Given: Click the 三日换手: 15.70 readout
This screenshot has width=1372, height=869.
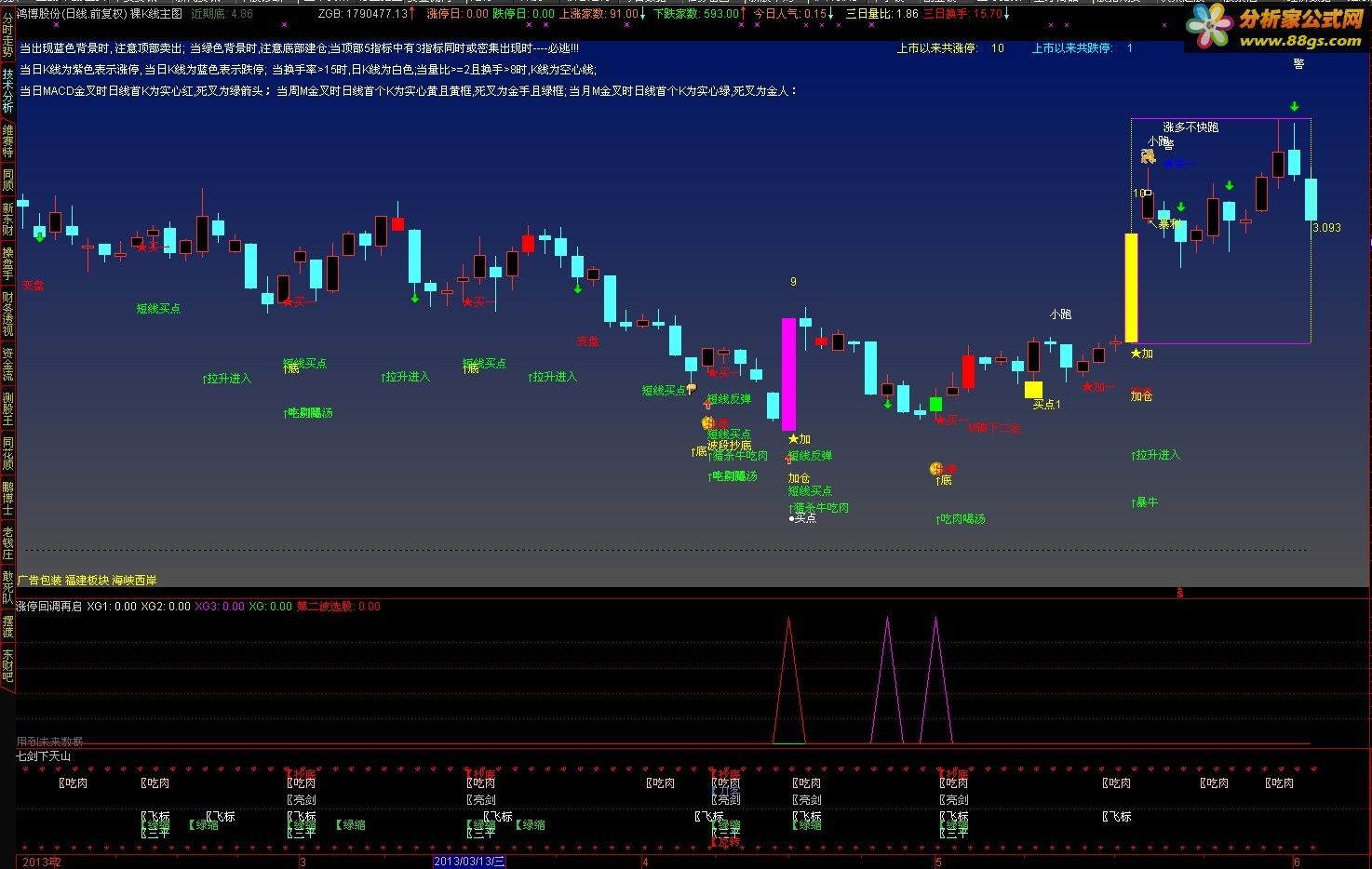Looking at the screenshot, I should point(962,14).
